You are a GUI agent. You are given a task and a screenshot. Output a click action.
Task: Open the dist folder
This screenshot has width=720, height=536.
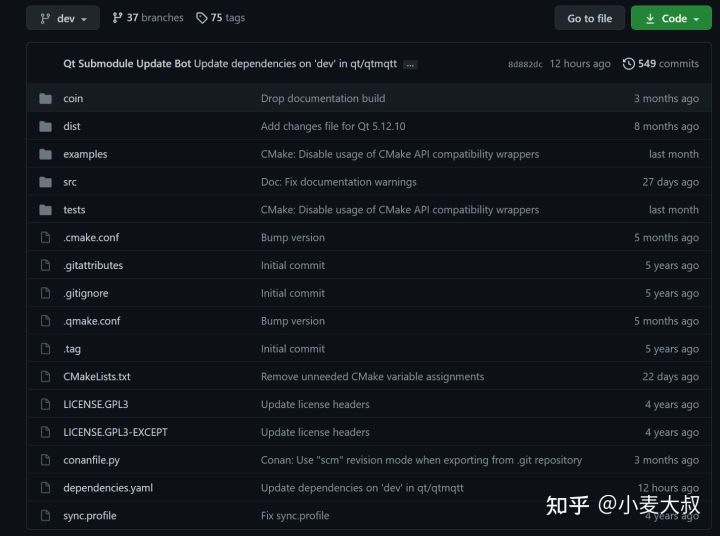tap(72, 126)
